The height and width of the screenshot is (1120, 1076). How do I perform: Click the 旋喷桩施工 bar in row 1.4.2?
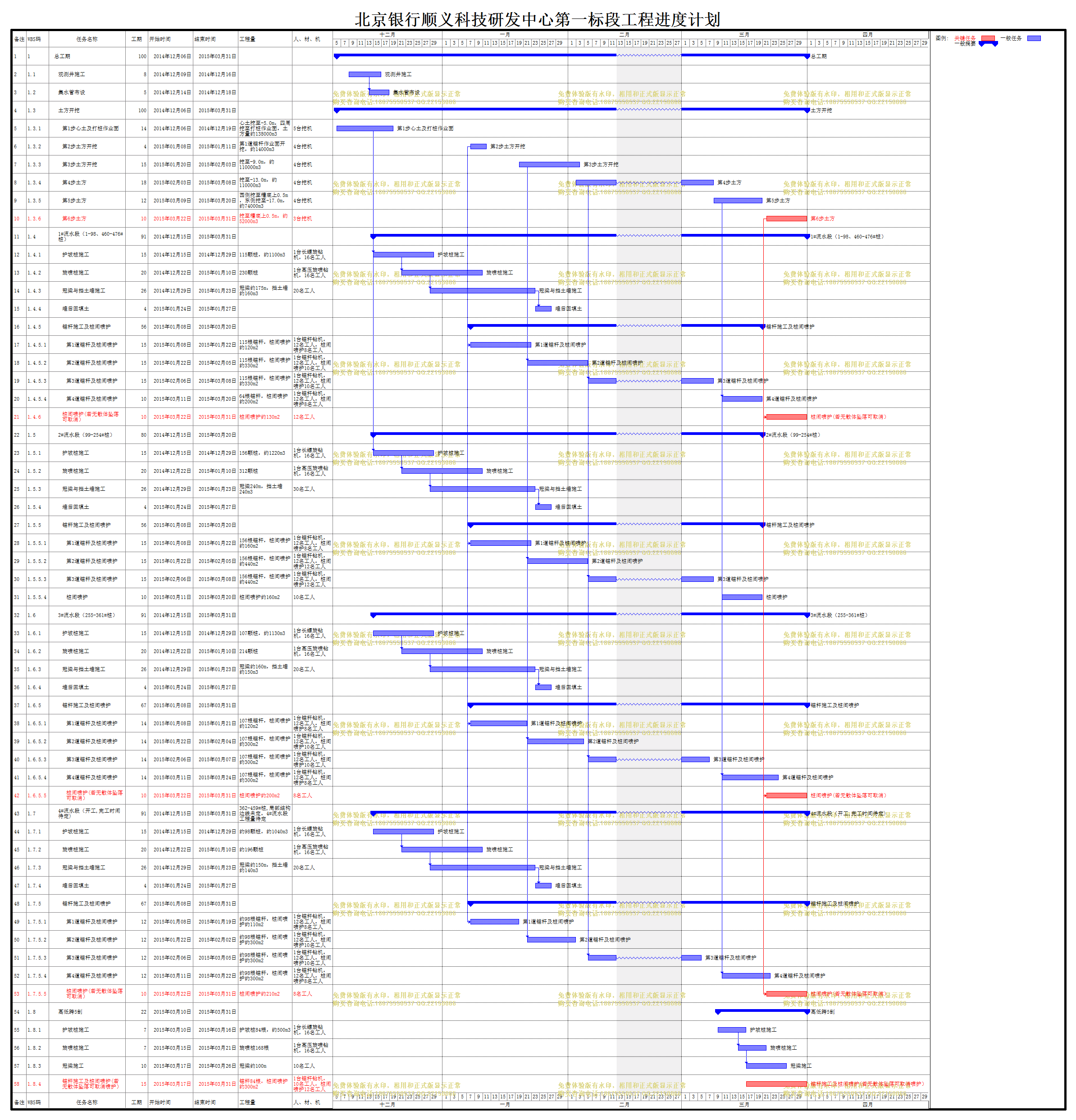(442, 273)
